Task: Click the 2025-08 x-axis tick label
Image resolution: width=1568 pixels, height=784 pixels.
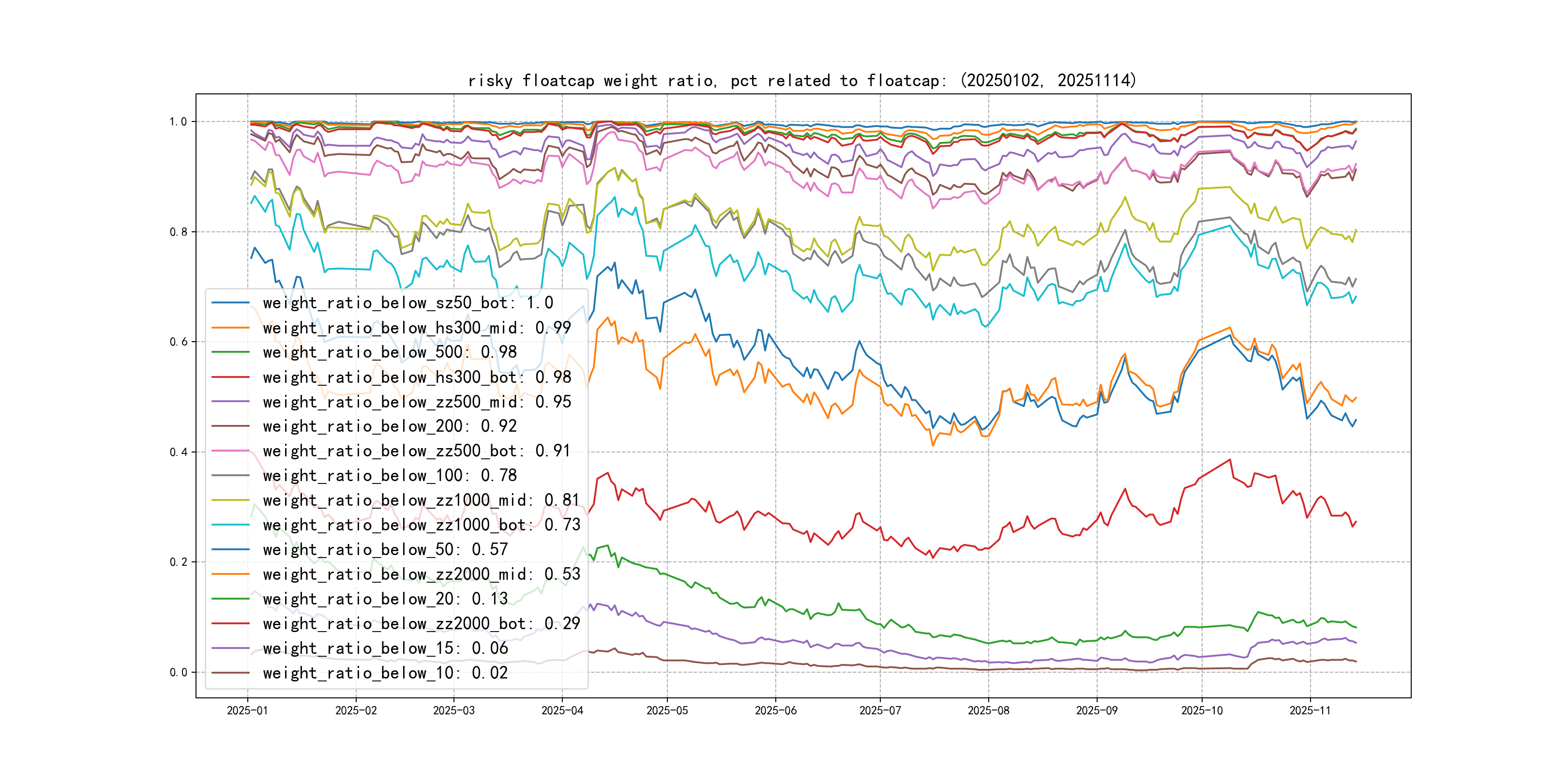Action: click(988, 711)
